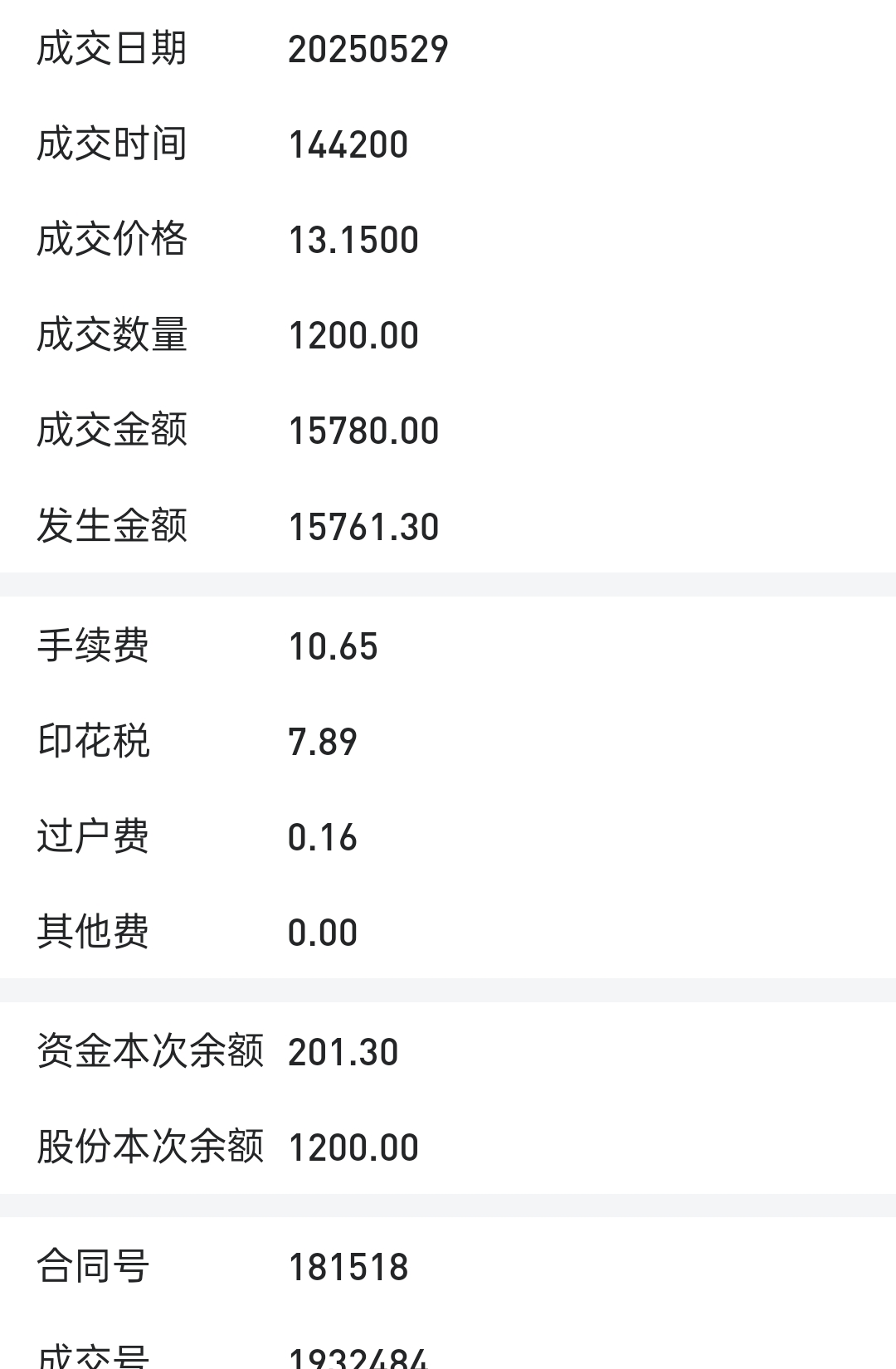Select the 成交金额 value 15780.00

(x=363, y=431)
